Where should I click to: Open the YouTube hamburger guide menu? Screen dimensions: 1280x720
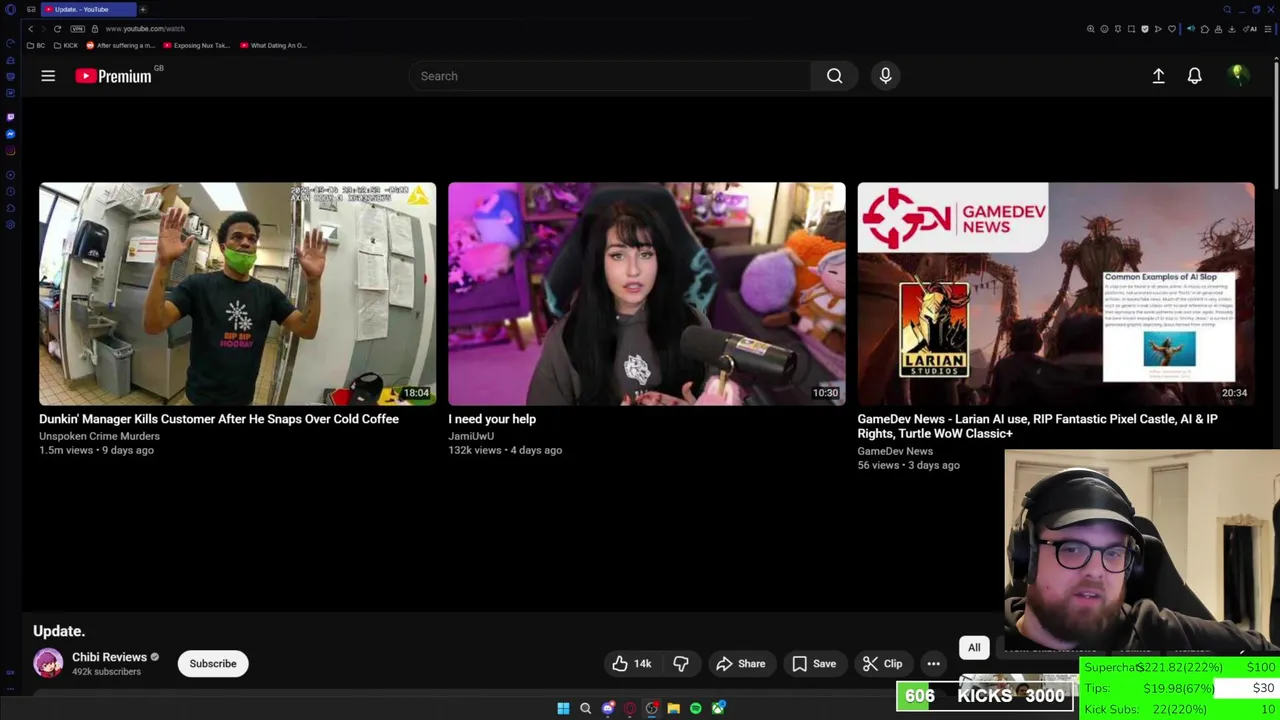point(47,76)
